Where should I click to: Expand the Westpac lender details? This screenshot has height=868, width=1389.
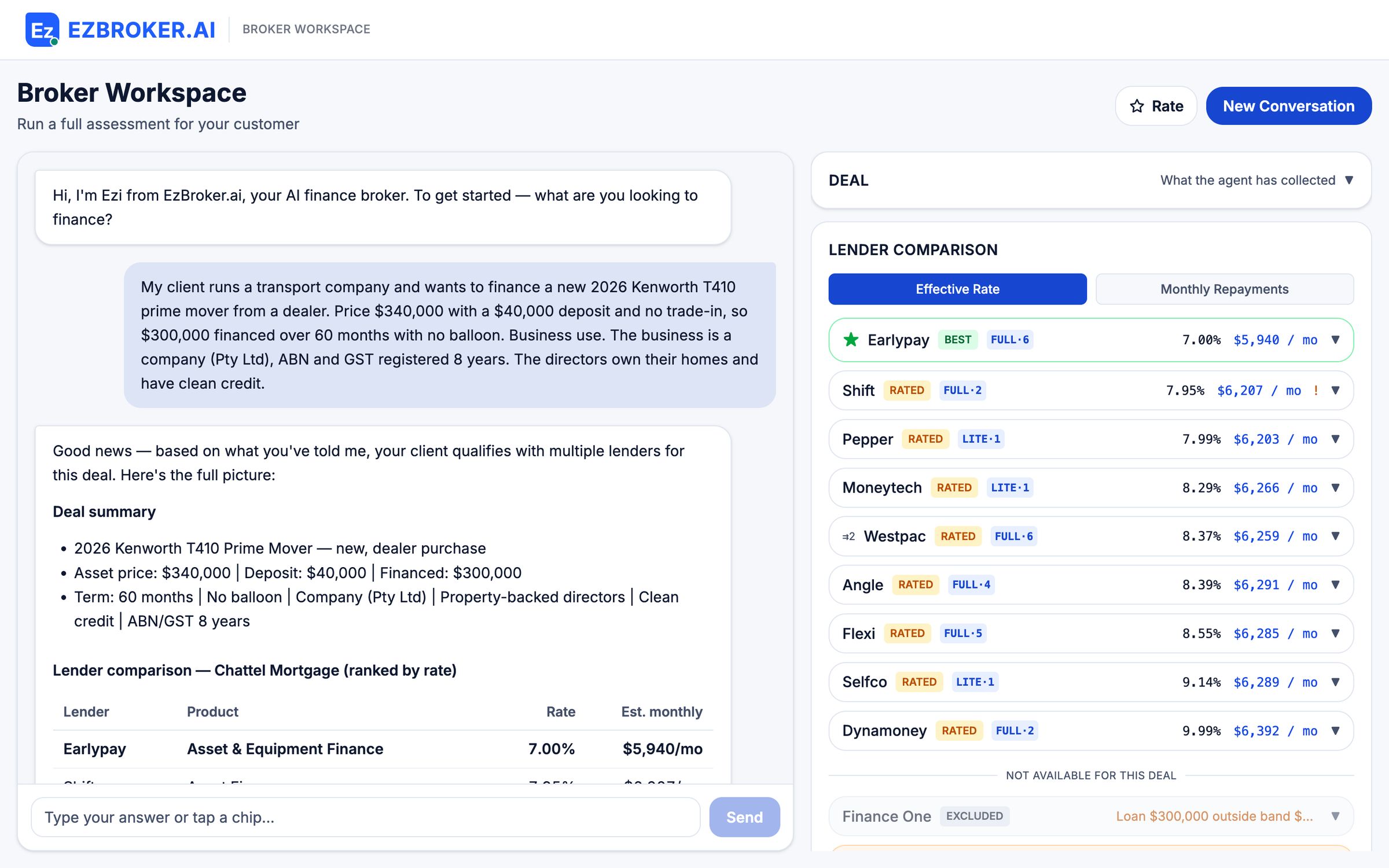click(x=1336, y=536)
